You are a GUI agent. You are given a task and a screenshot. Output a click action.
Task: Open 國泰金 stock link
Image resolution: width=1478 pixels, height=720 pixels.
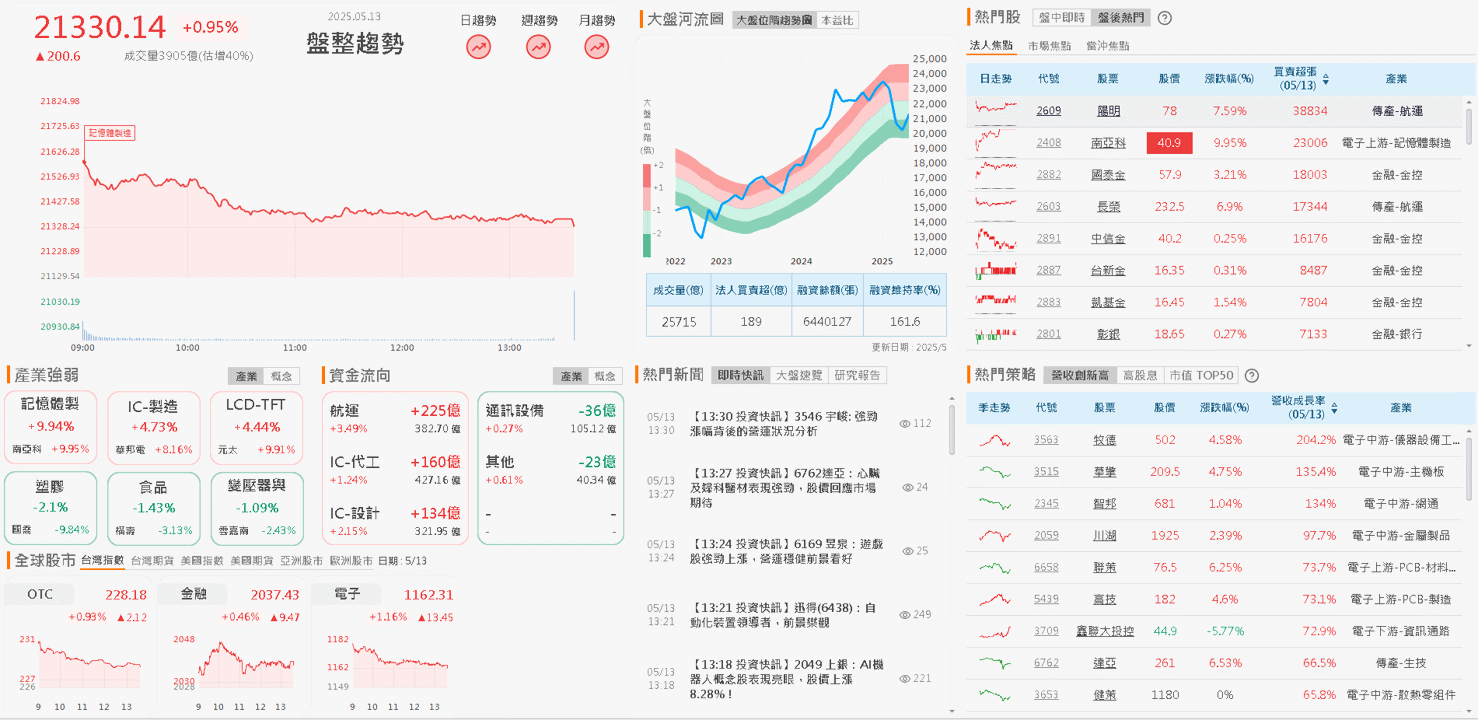[x=1108, y=175]
